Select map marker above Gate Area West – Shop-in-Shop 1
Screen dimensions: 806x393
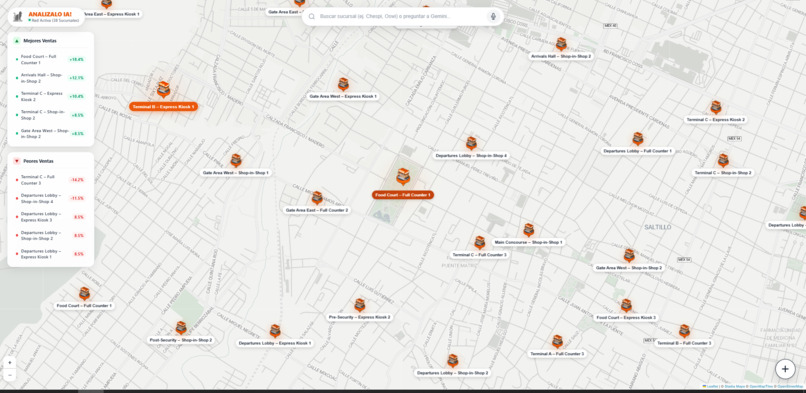pyautogui.click(x=235, y=161)
